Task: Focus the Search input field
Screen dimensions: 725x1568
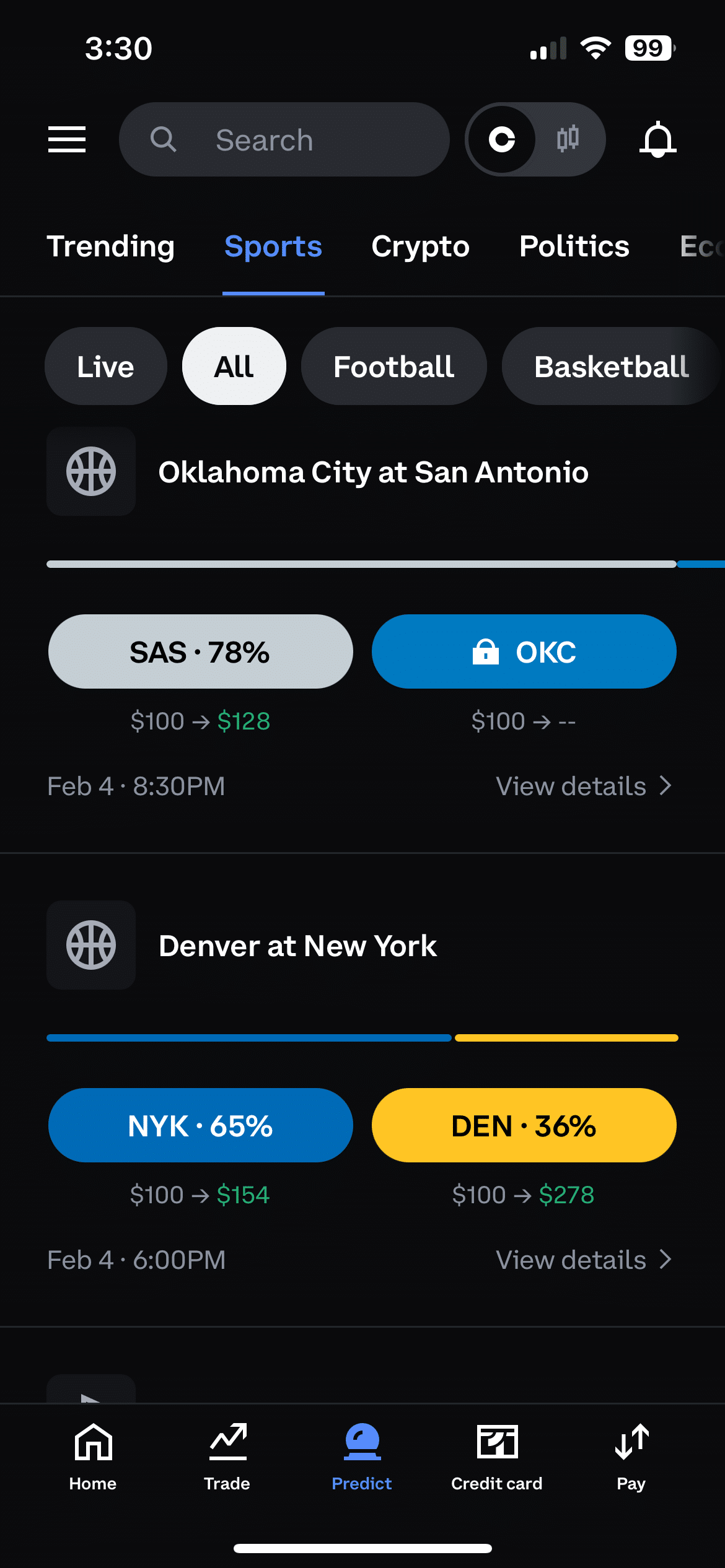Action: tap(284, 139)
